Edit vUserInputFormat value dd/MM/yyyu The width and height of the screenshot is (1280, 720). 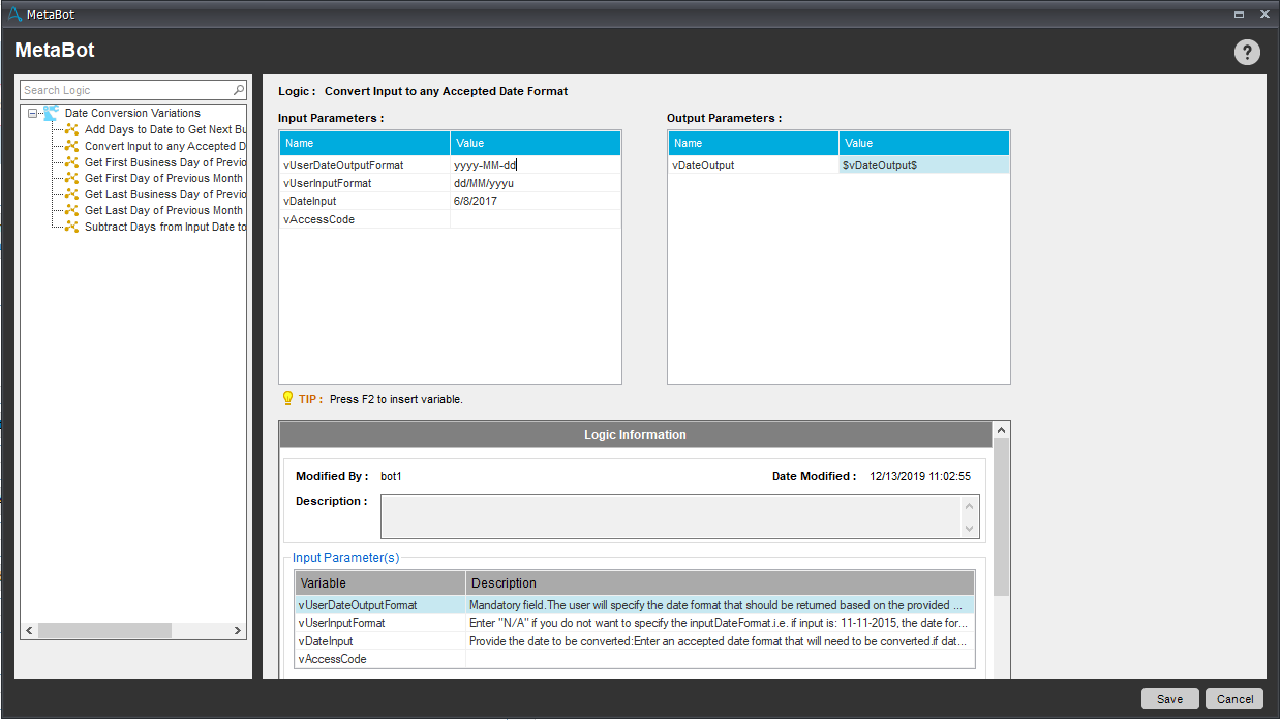point(535,183)
